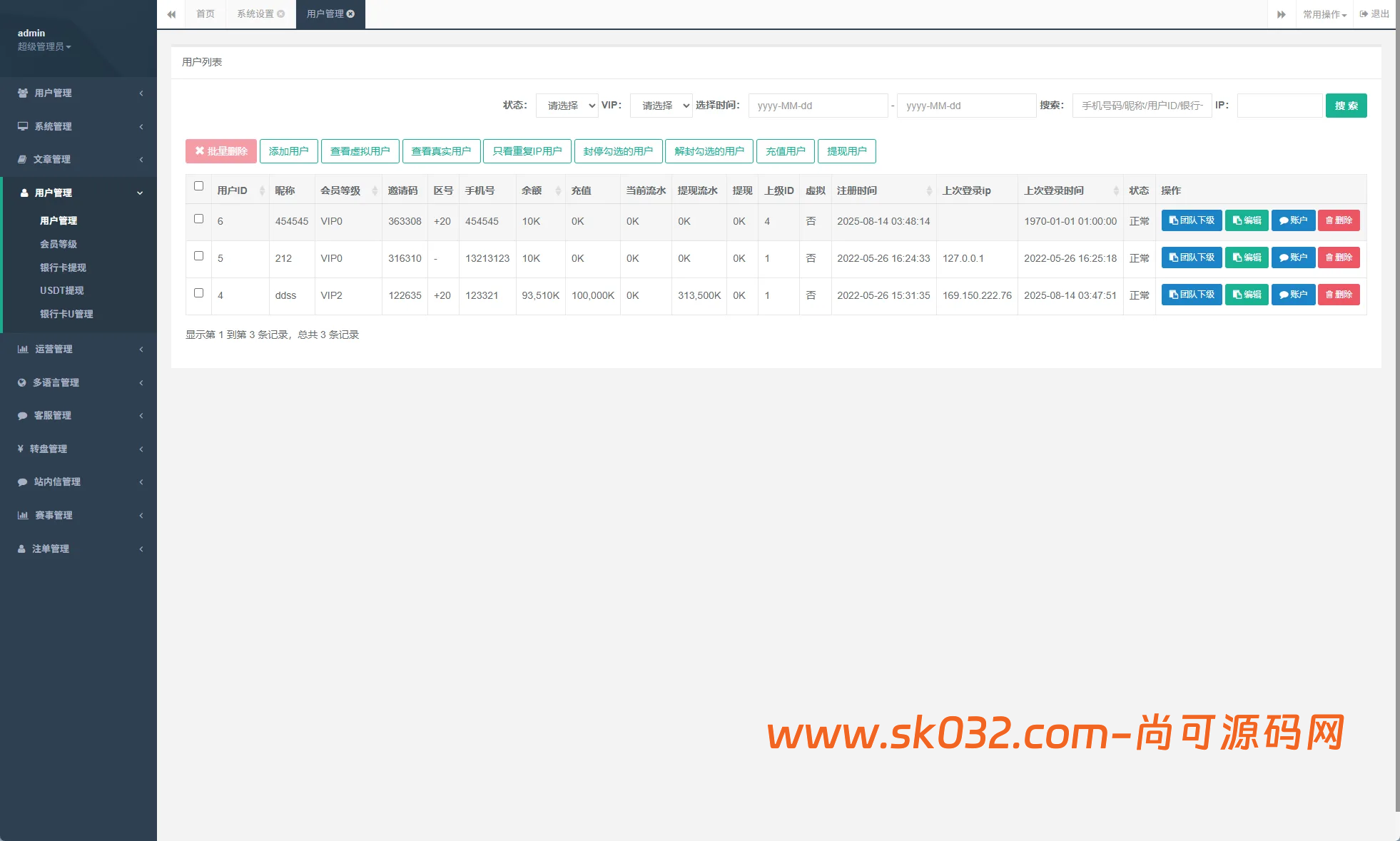This screenshot has width=1400, height=841.
Task: Close the 用户管理 tab with its X icon
Action: coord(351,14)
